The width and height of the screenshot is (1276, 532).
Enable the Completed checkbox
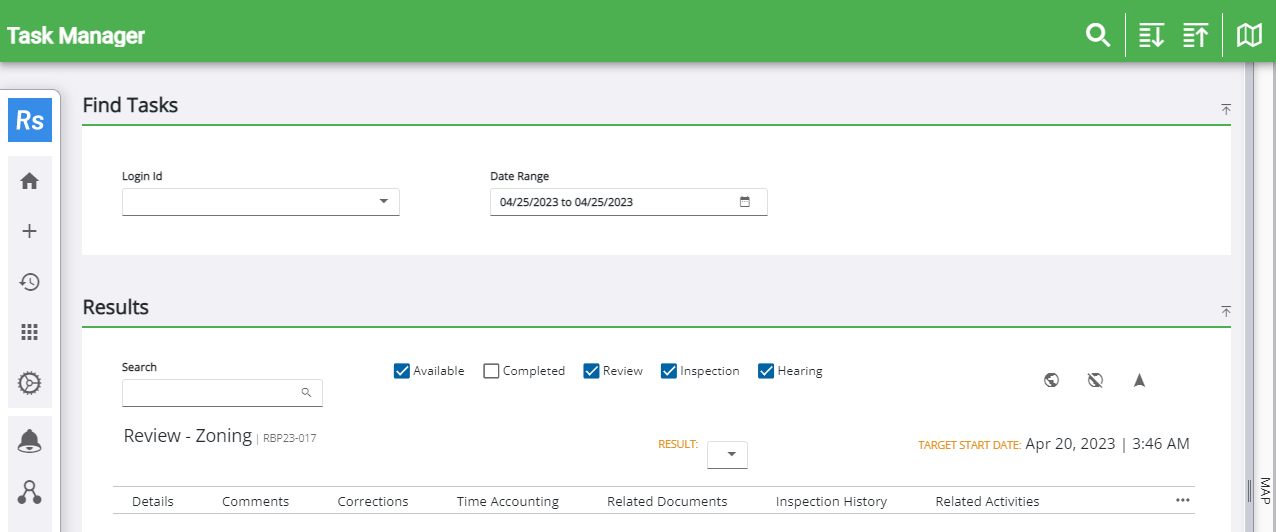pyautogui.click(x=491, y=371)
